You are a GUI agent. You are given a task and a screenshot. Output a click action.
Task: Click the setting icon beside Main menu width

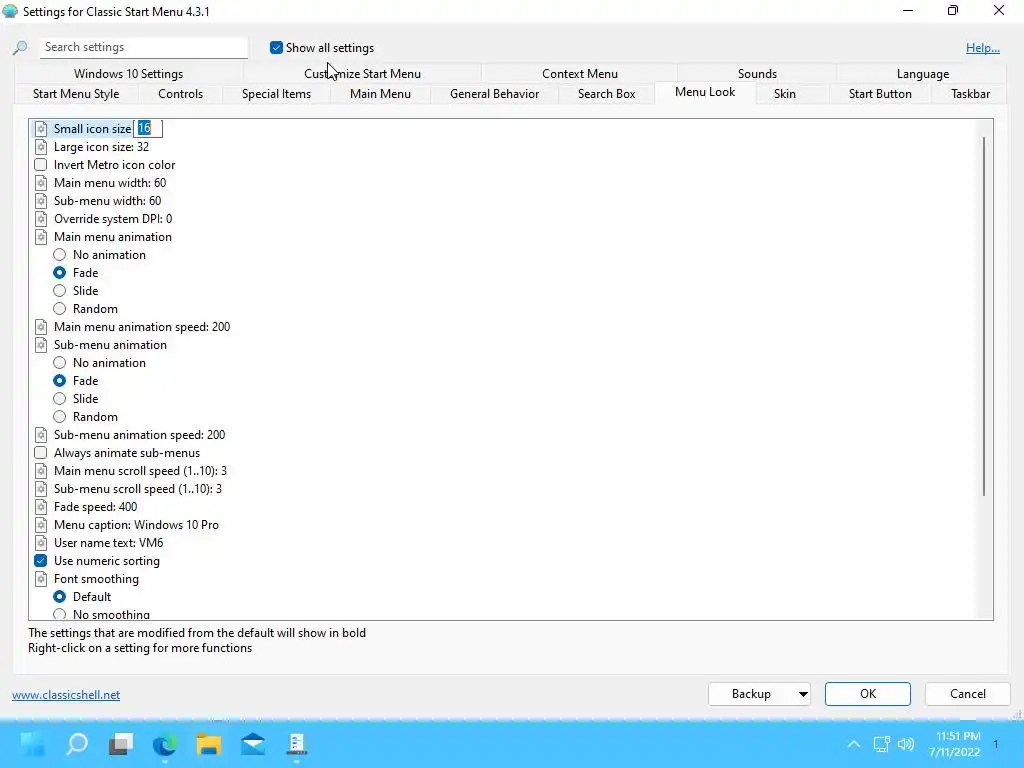40,183
